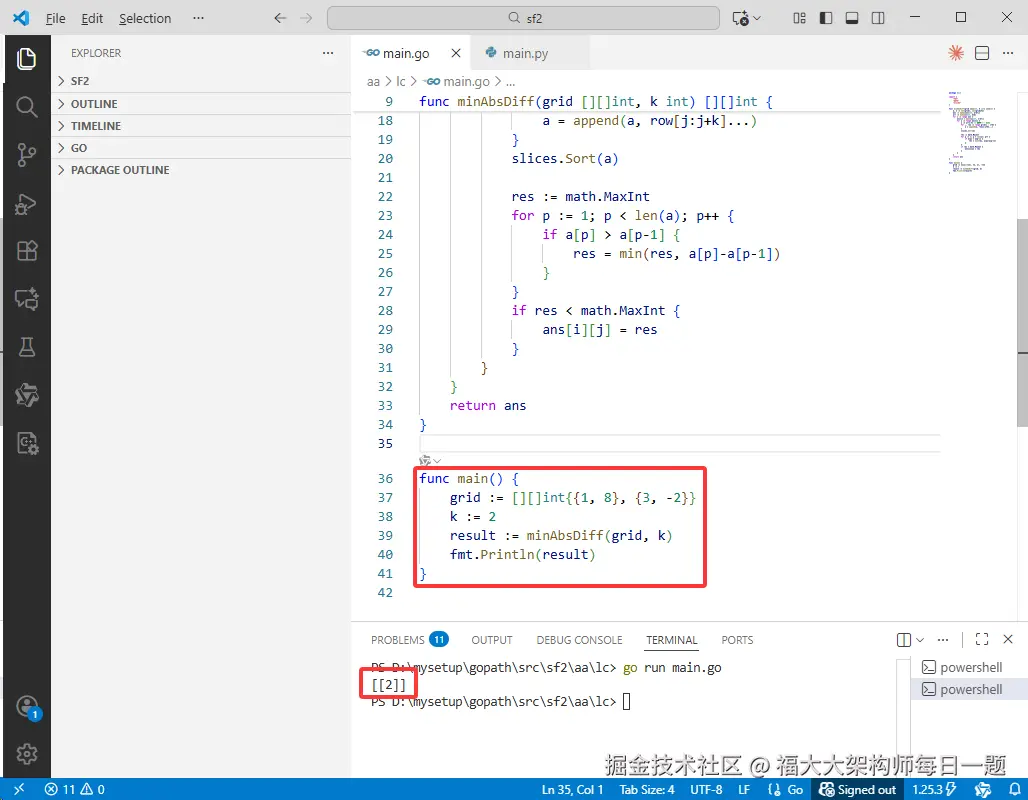Expand the PACKAGE OUTLINE section

click(x=201, y=170)
